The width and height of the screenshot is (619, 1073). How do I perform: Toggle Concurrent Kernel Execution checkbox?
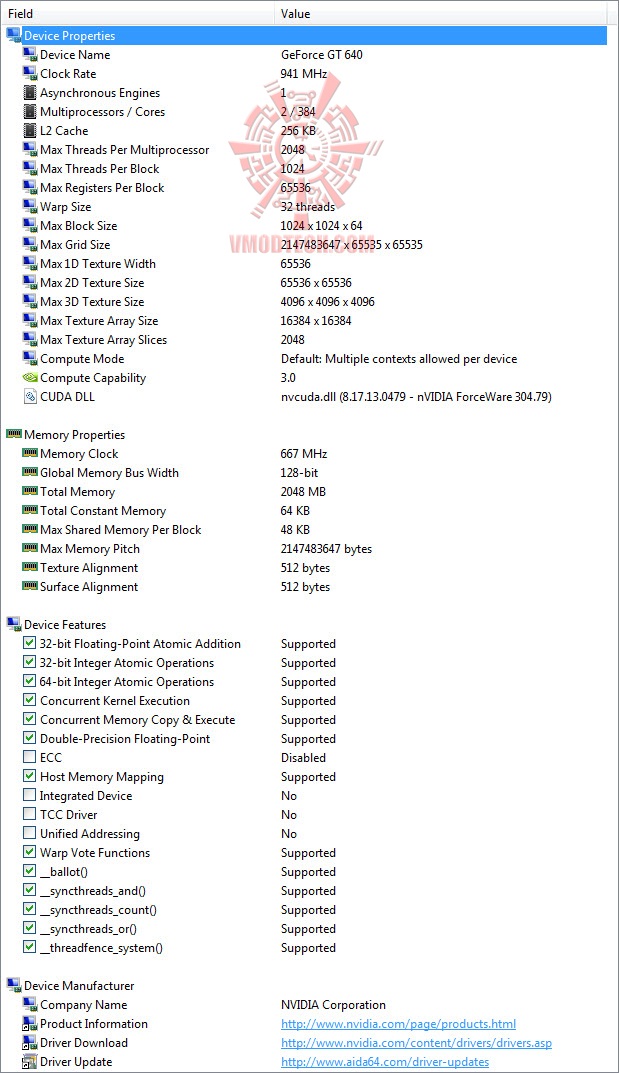coord(29,699)
